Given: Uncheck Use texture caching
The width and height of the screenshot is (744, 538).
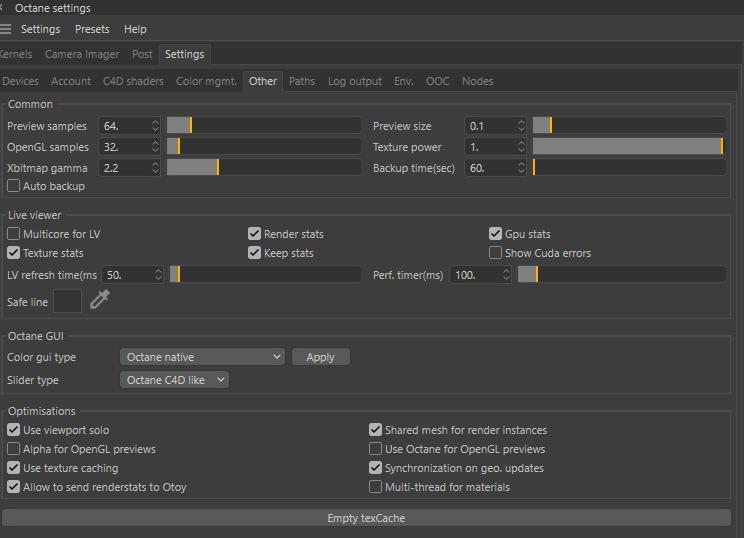Looking at the screenshot, I should [13, 468].
